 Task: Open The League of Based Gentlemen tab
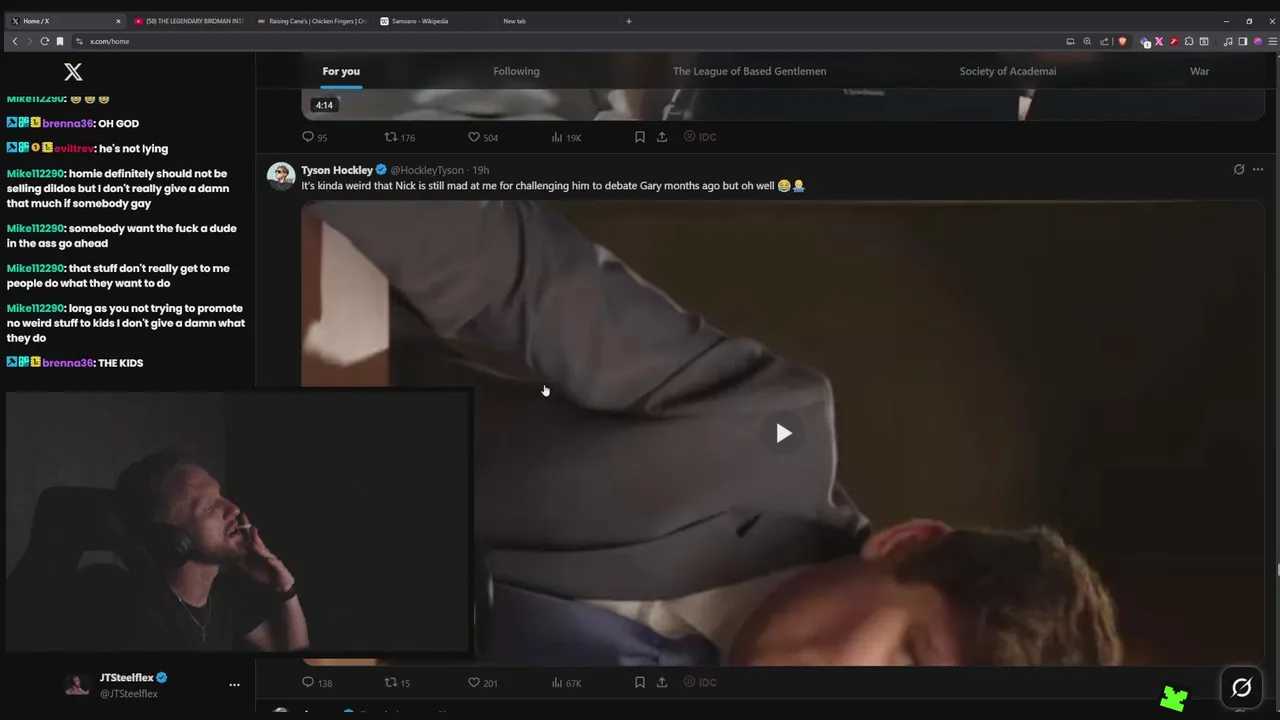749,71
